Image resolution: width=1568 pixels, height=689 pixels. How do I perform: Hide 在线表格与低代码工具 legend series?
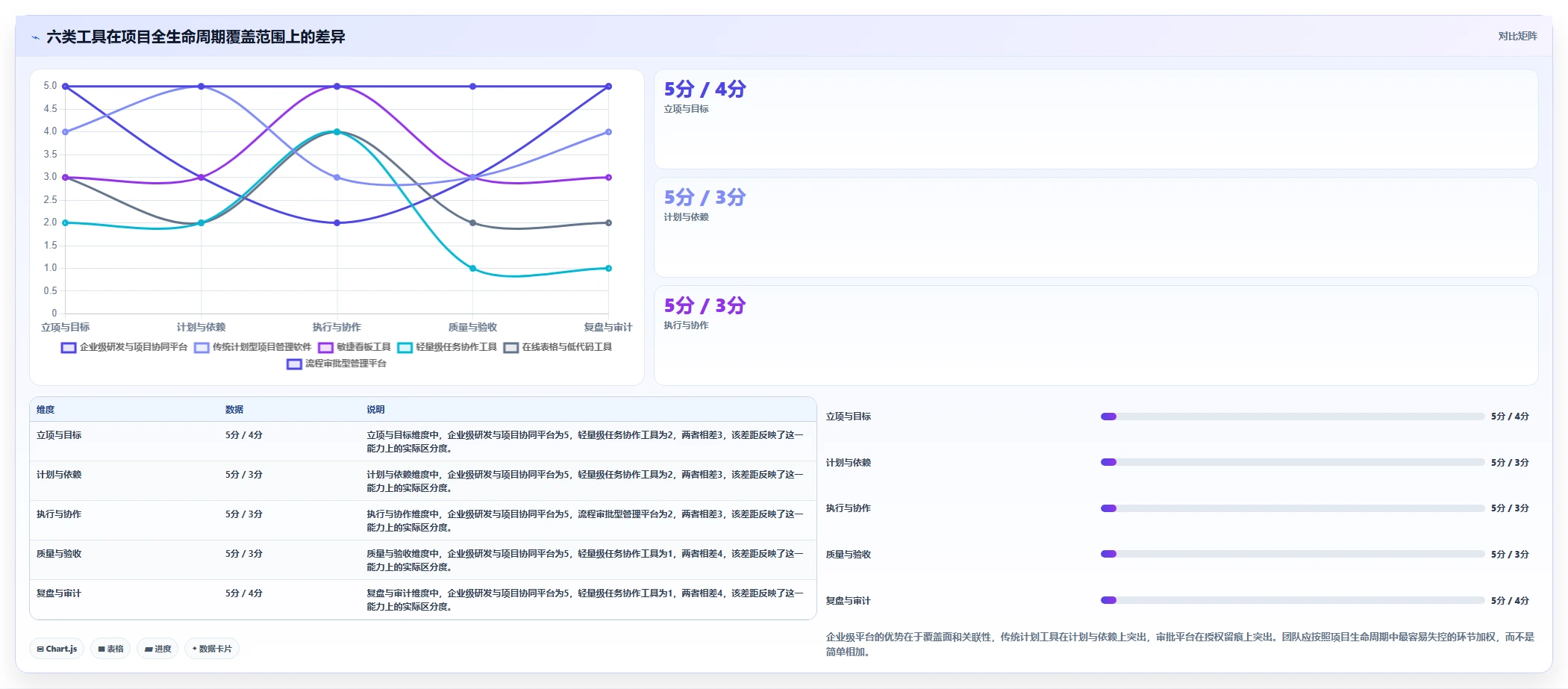coord(557,347)
